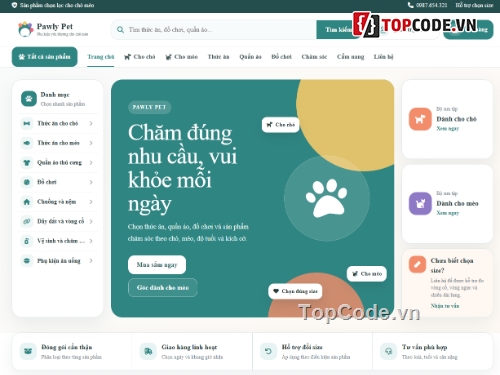
Task: Open Liên hệ navigation item
Action: point(383,57)
